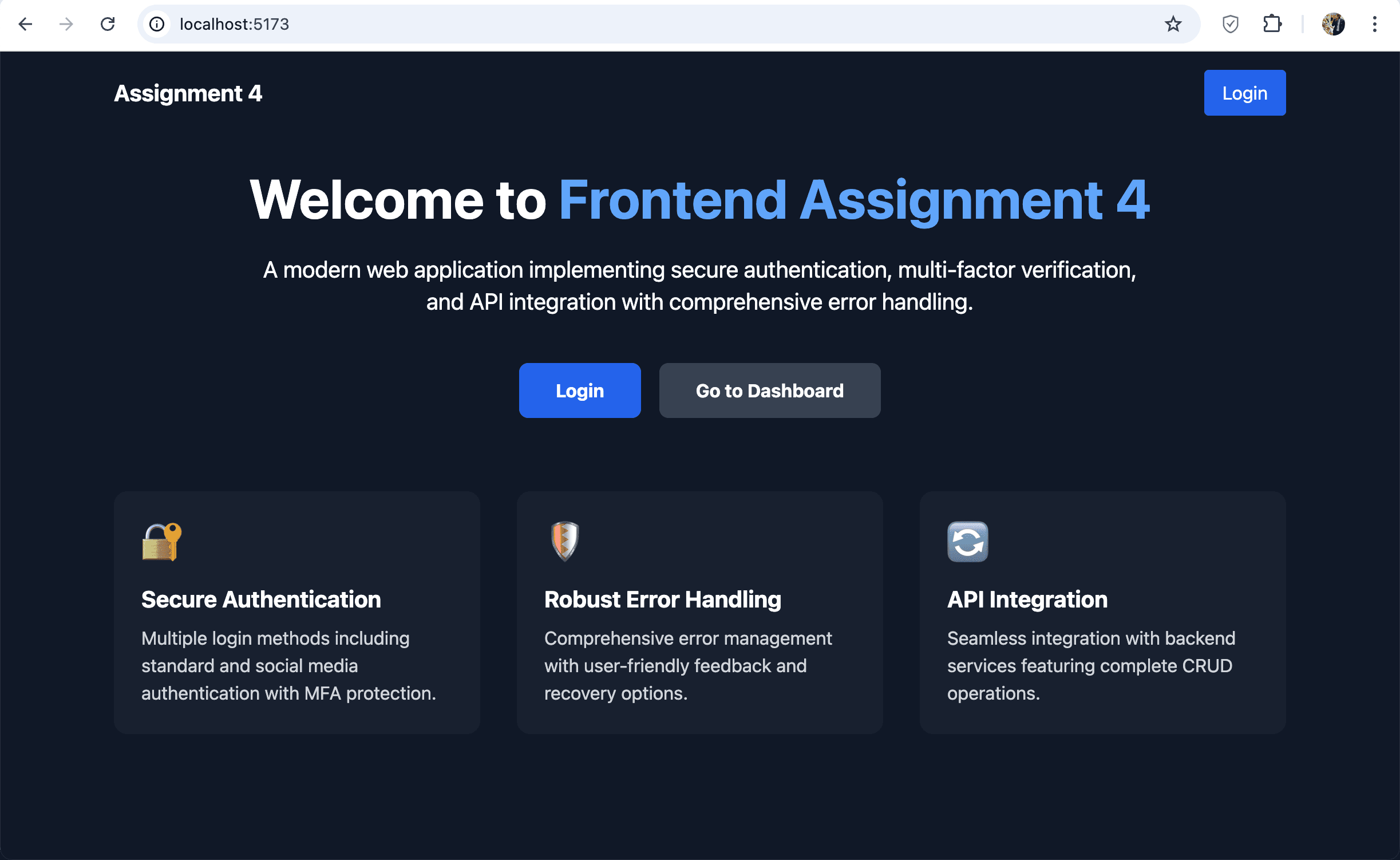View site information icon in address bar
The height and width of the screenshot is (860, 1400).
[x=157, y=24]
